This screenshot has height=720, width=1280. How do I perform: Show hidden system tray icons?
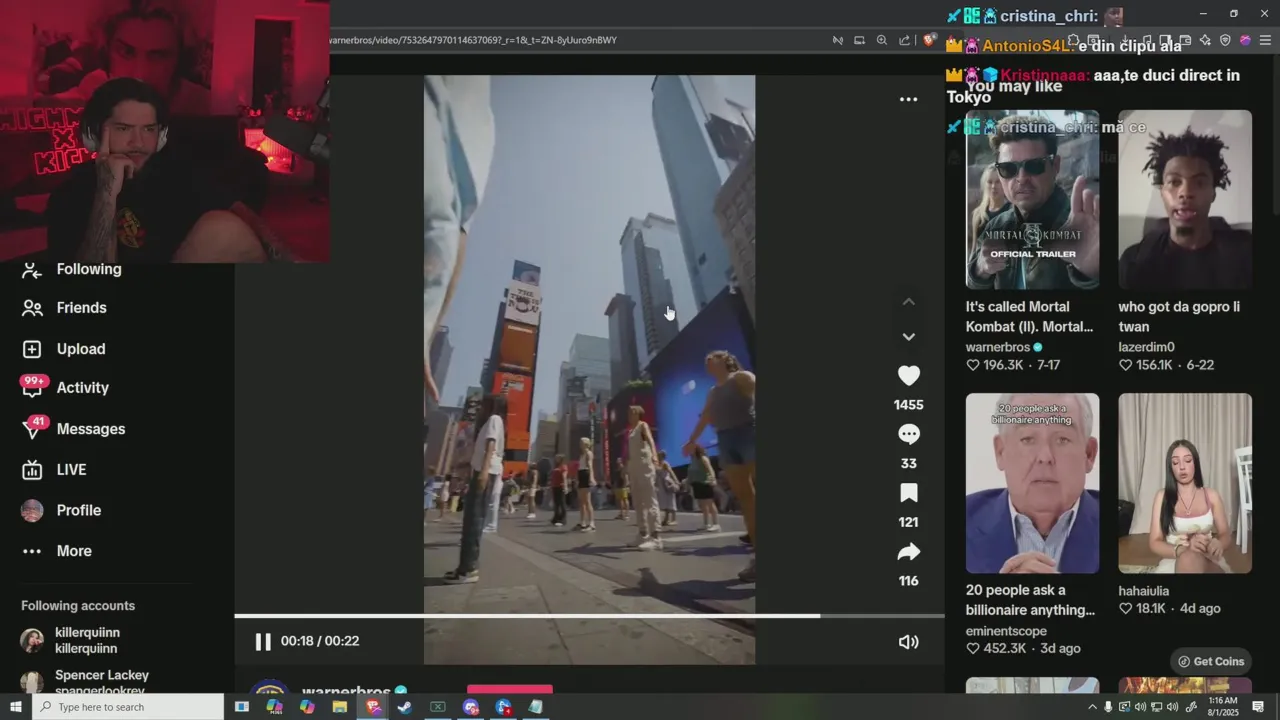(x=1092, y=707)
